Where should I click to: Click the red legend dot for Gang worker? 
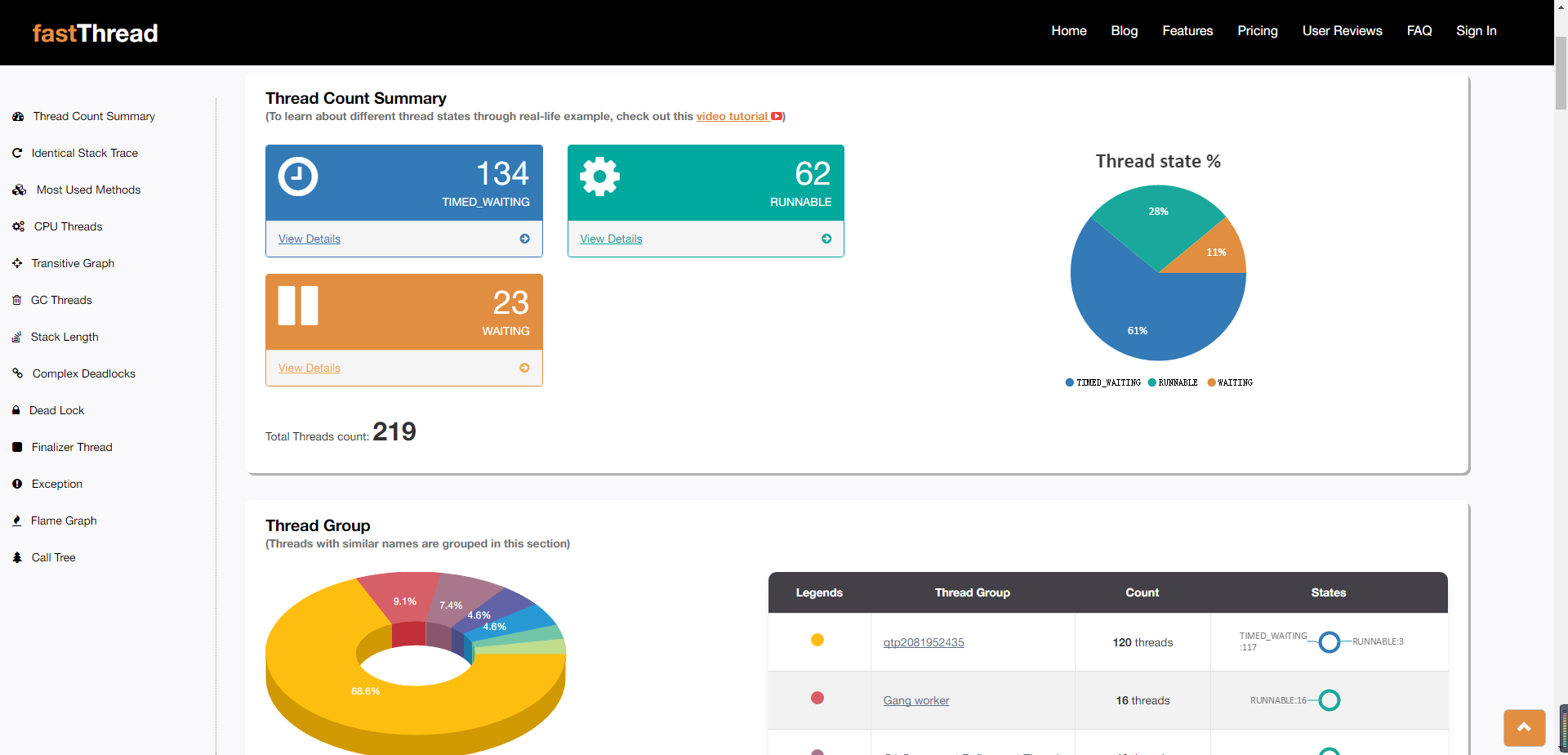tap(817, 698)
